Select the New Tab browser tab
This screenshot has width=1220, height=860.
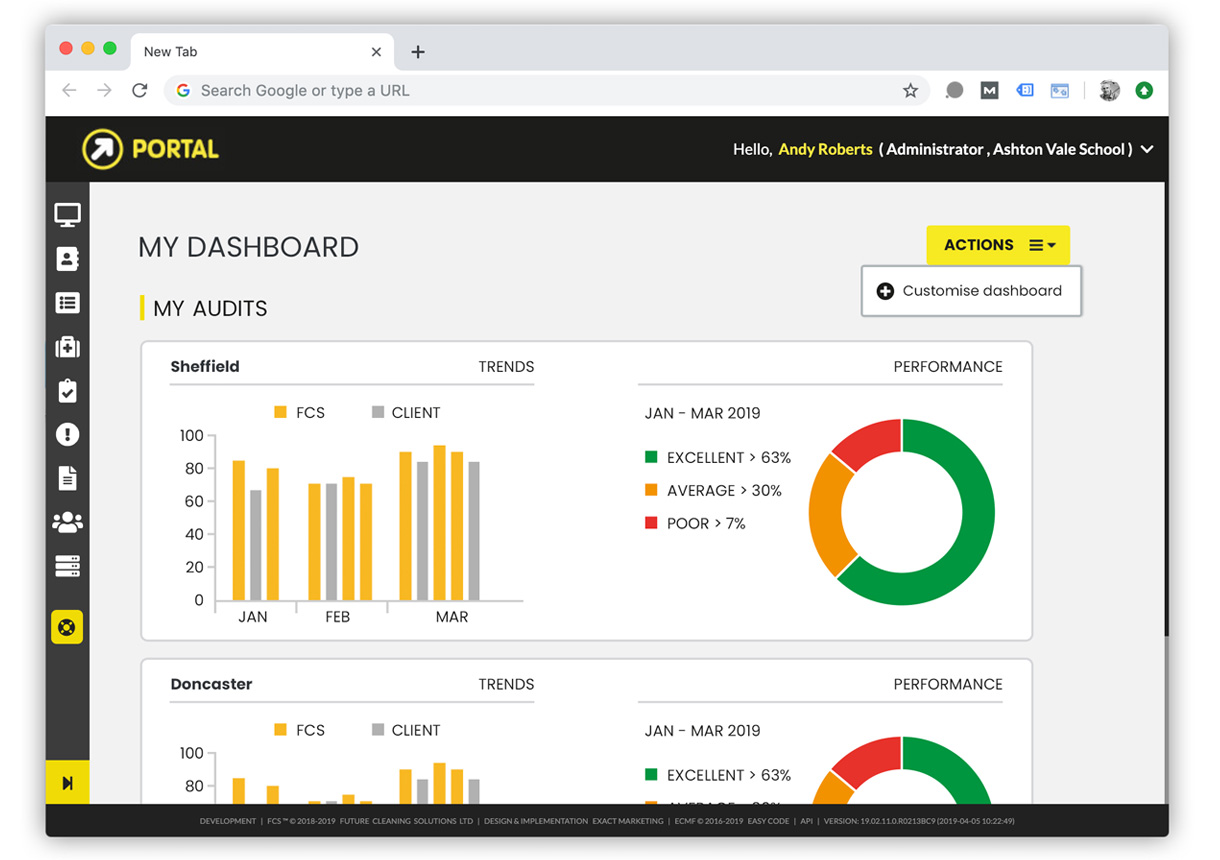[262, 52]
